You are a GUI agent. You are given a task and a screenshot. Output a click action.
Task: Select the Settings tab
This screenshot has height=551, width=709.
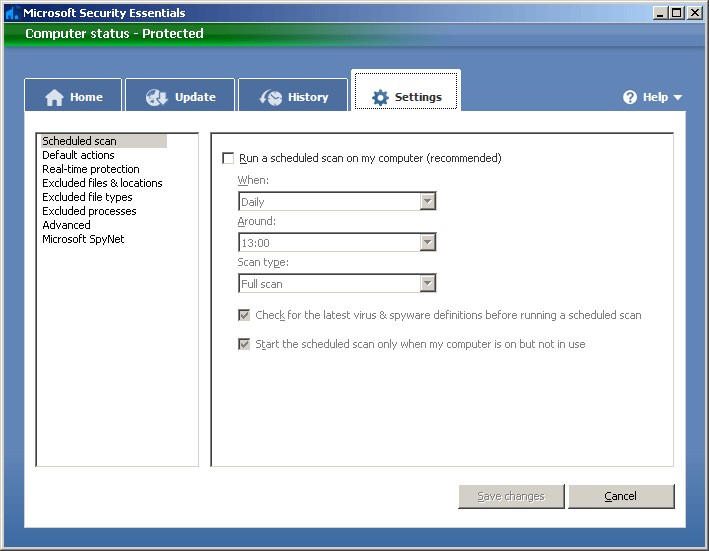(406, 91)
